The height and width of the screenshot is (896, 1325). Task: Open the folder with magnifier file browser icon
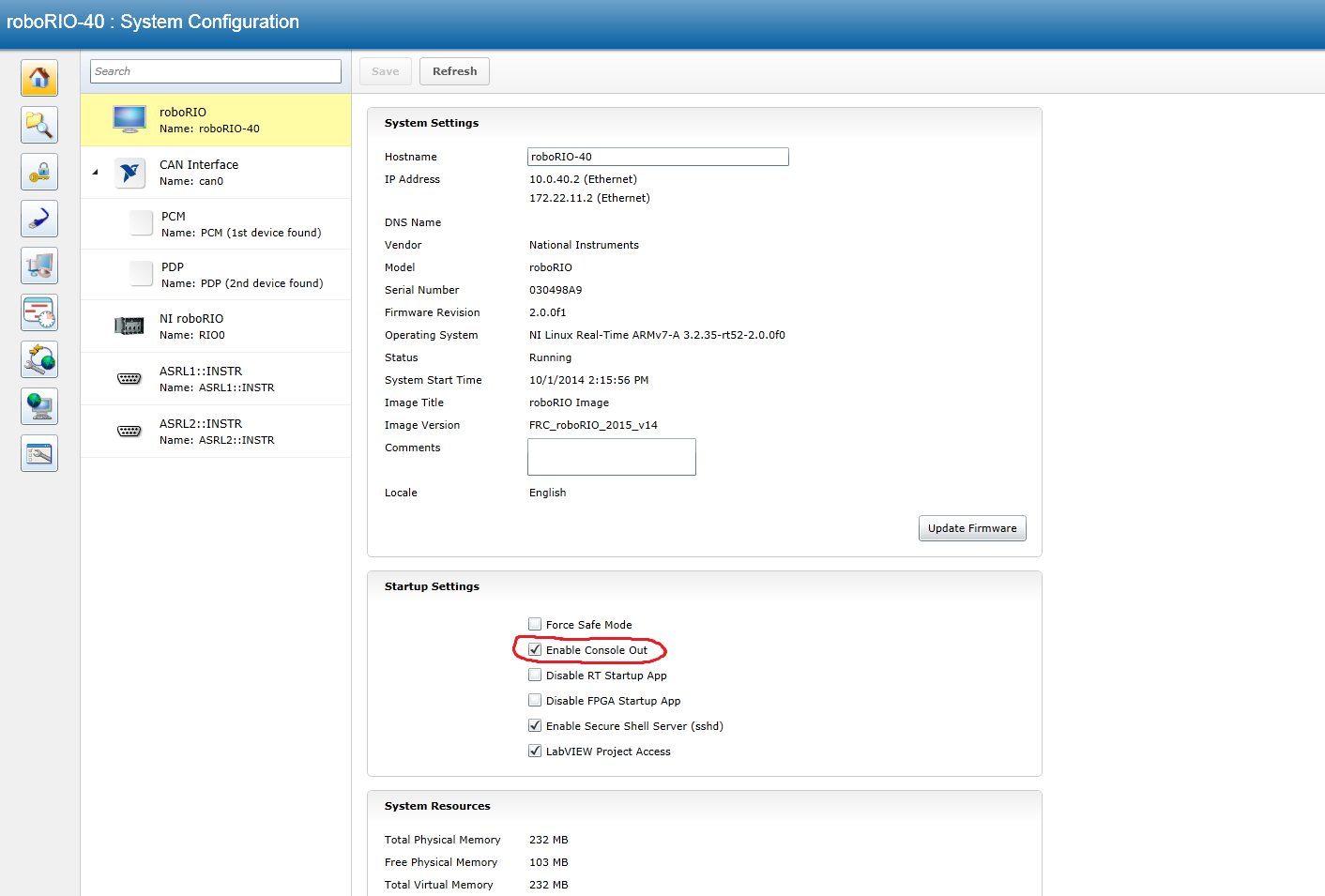click(39, 125)
